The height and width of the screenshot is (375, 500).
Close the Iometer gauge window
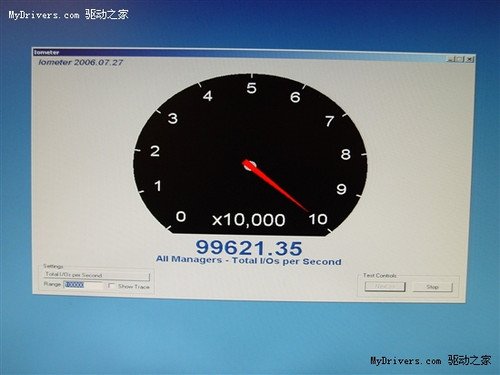[x=469, y=59]
